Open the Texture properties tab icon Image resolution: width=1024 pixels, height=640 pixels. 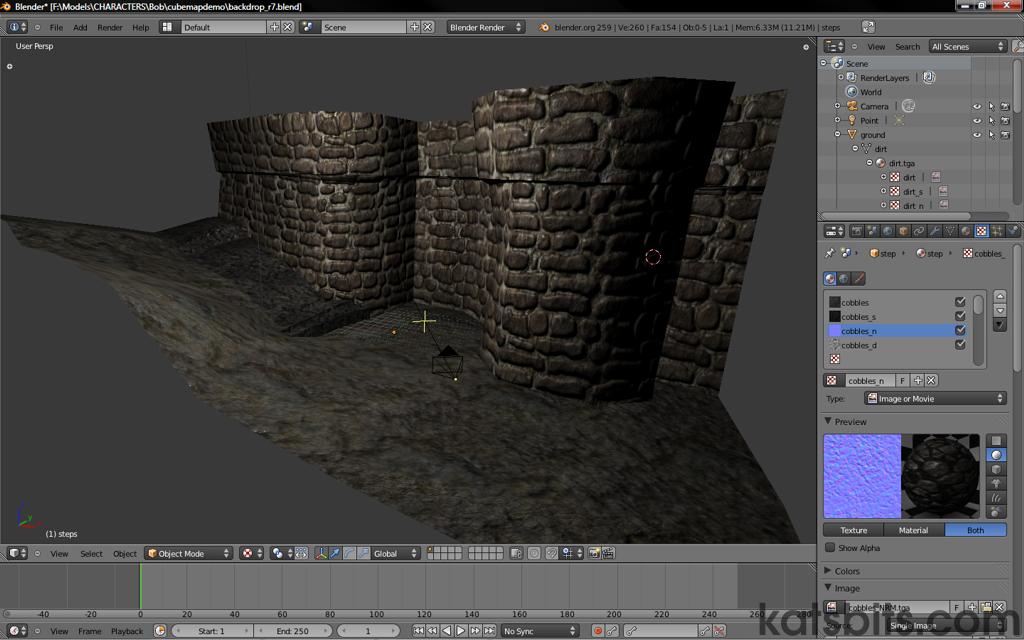tap(981, 231)
